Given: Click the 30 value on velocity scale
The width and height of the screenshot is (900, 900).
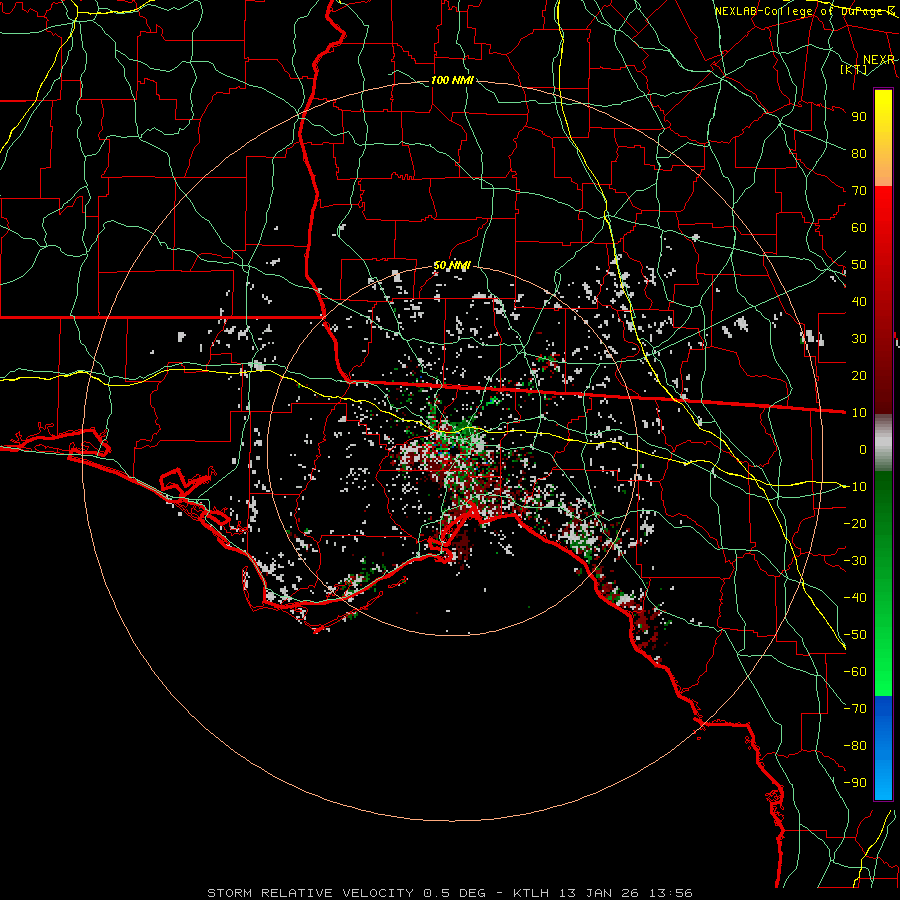Looking at the screenshot, I should pyautogui.click(x=859, y=339).
